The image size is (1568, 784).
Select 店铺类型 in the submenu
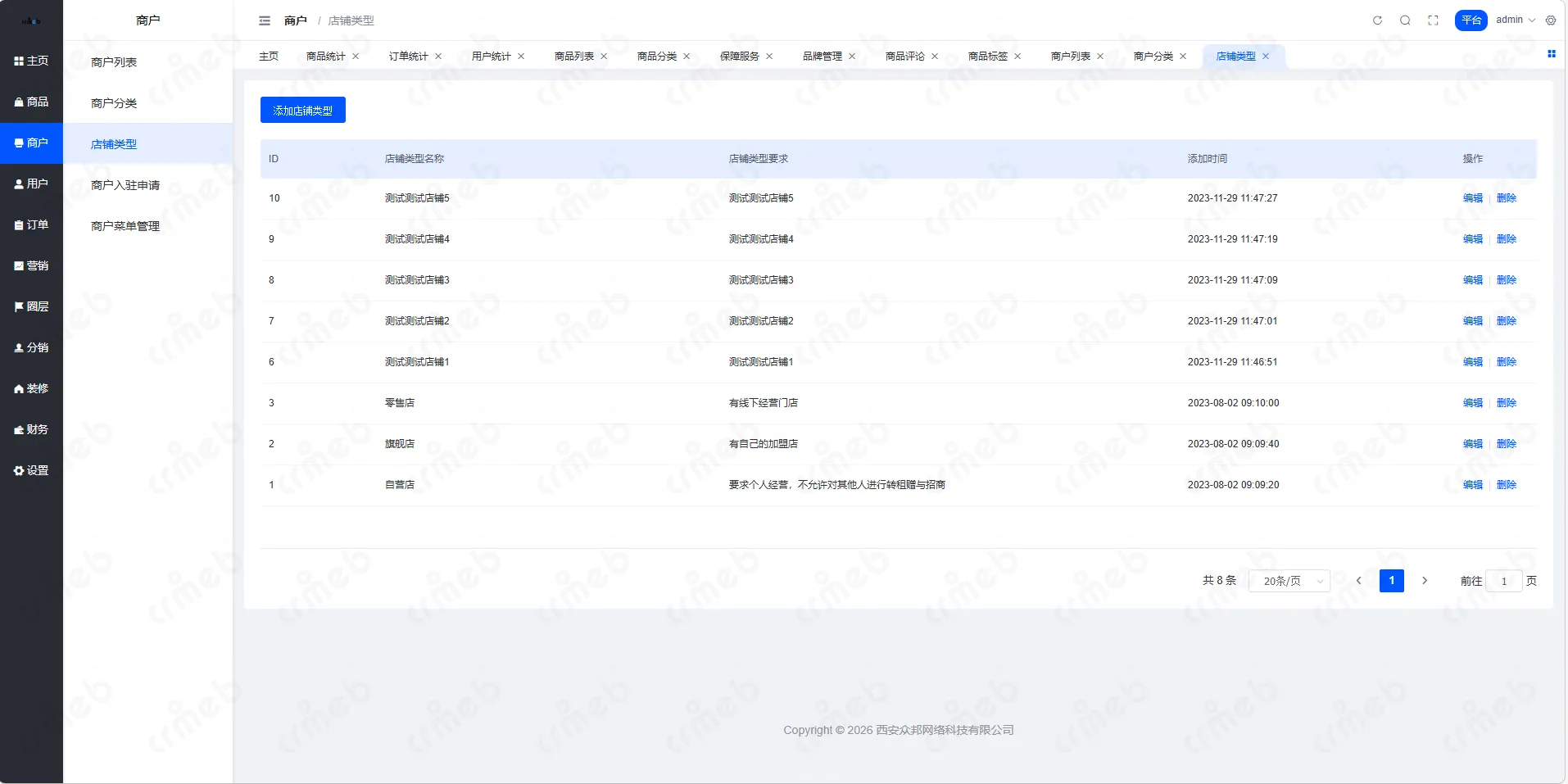(148, 144)
